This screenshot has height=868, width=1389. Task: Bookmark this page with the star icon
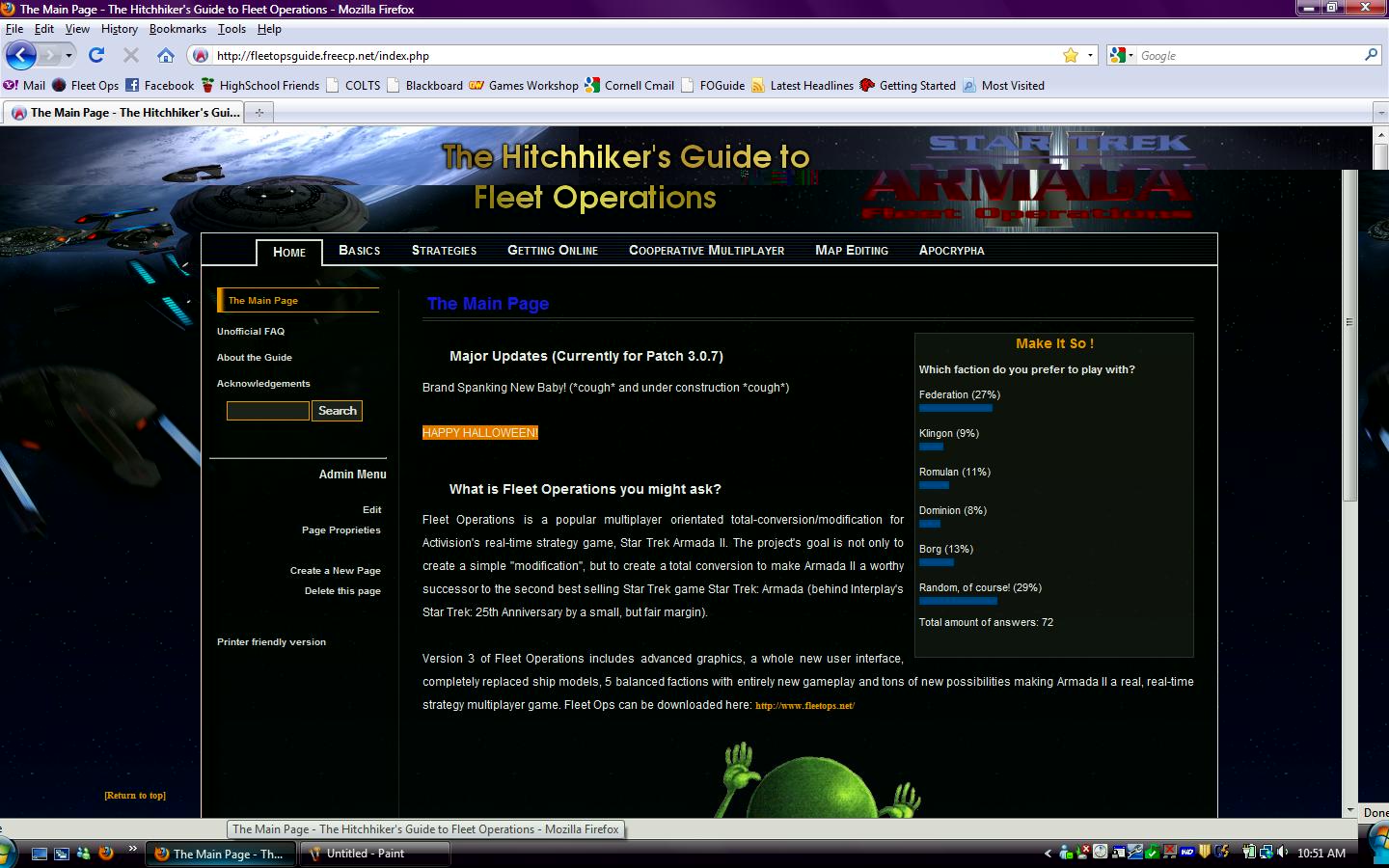(x=1070, y=55)
